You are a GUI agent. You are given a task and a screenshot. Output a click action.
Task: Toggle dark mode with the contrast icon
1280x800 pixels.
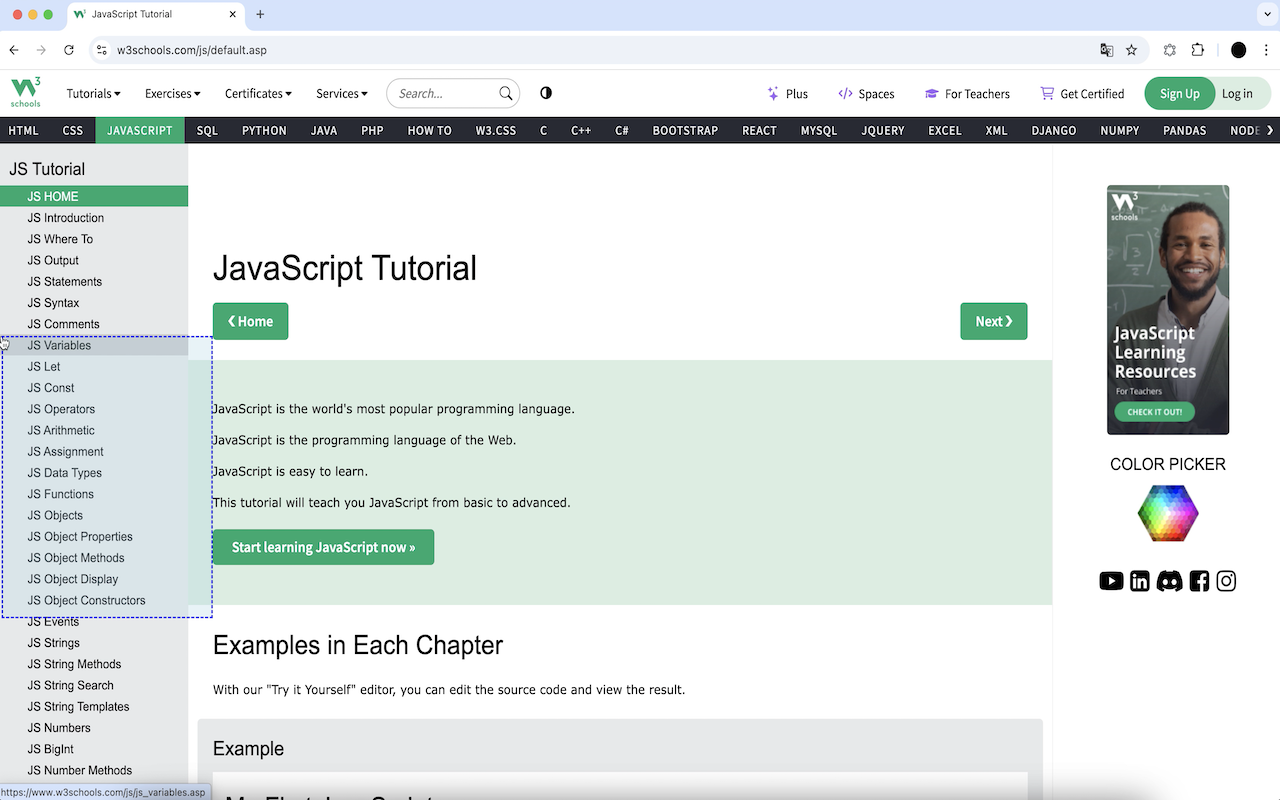[x=545, y=92]
